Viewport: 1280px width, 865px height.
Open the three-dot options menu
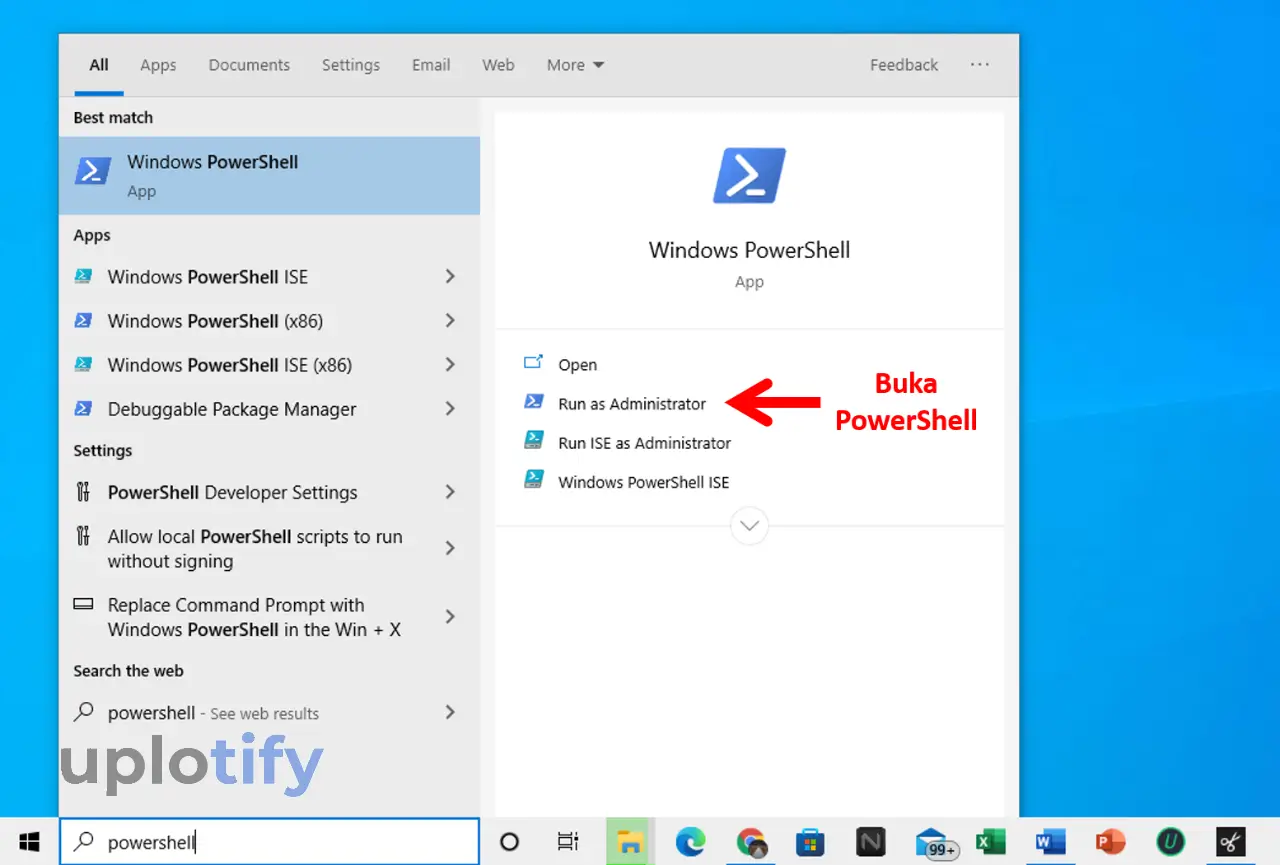pyautogui.click(x=980, y=64)
